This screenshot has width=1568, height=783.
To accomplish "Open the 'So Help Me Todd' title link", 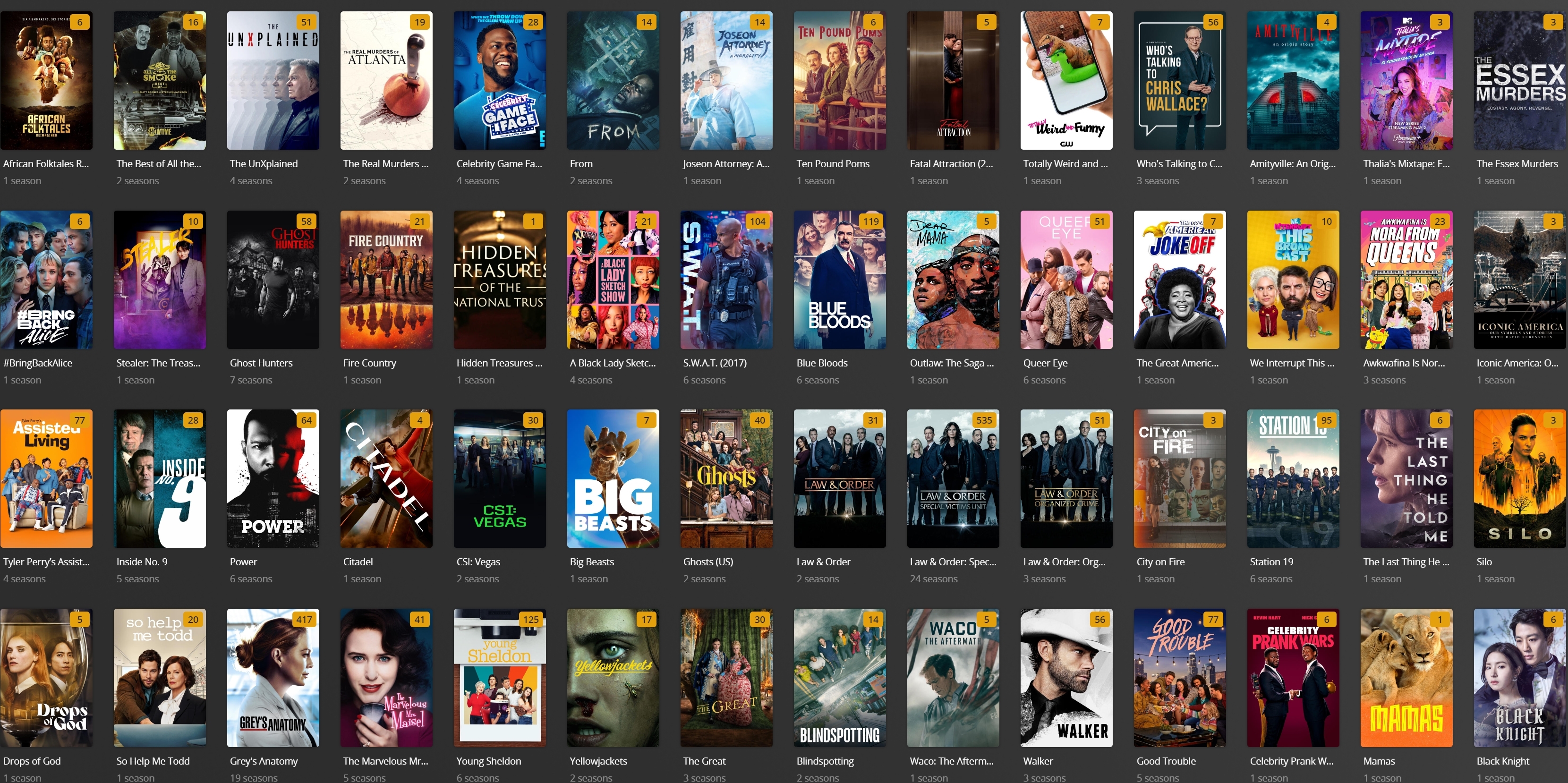I will pyautogui.click(x=153, y=761).
